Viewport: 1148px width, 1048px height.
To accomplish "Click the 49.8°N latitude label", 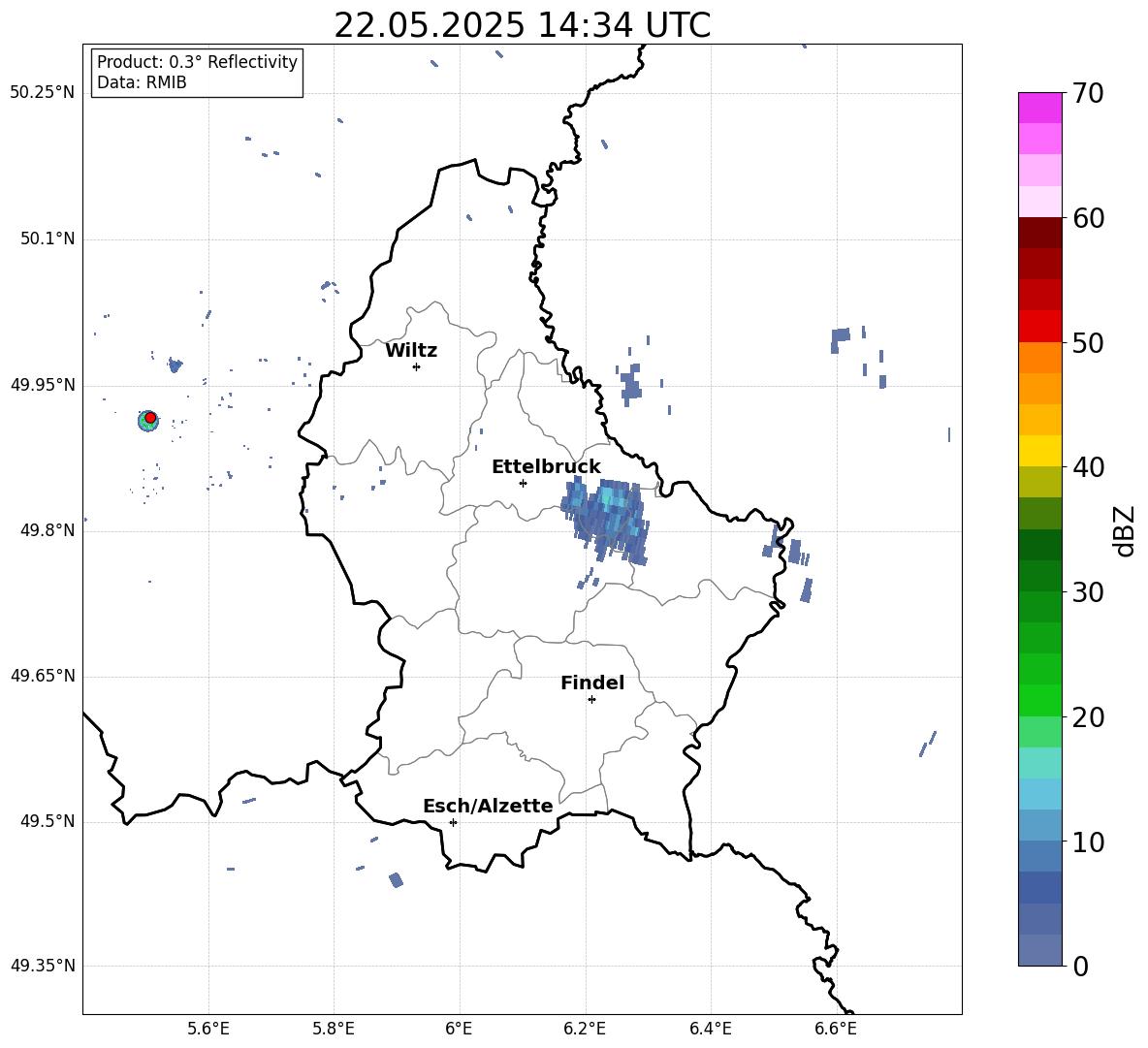I will [x=47, y=530].
